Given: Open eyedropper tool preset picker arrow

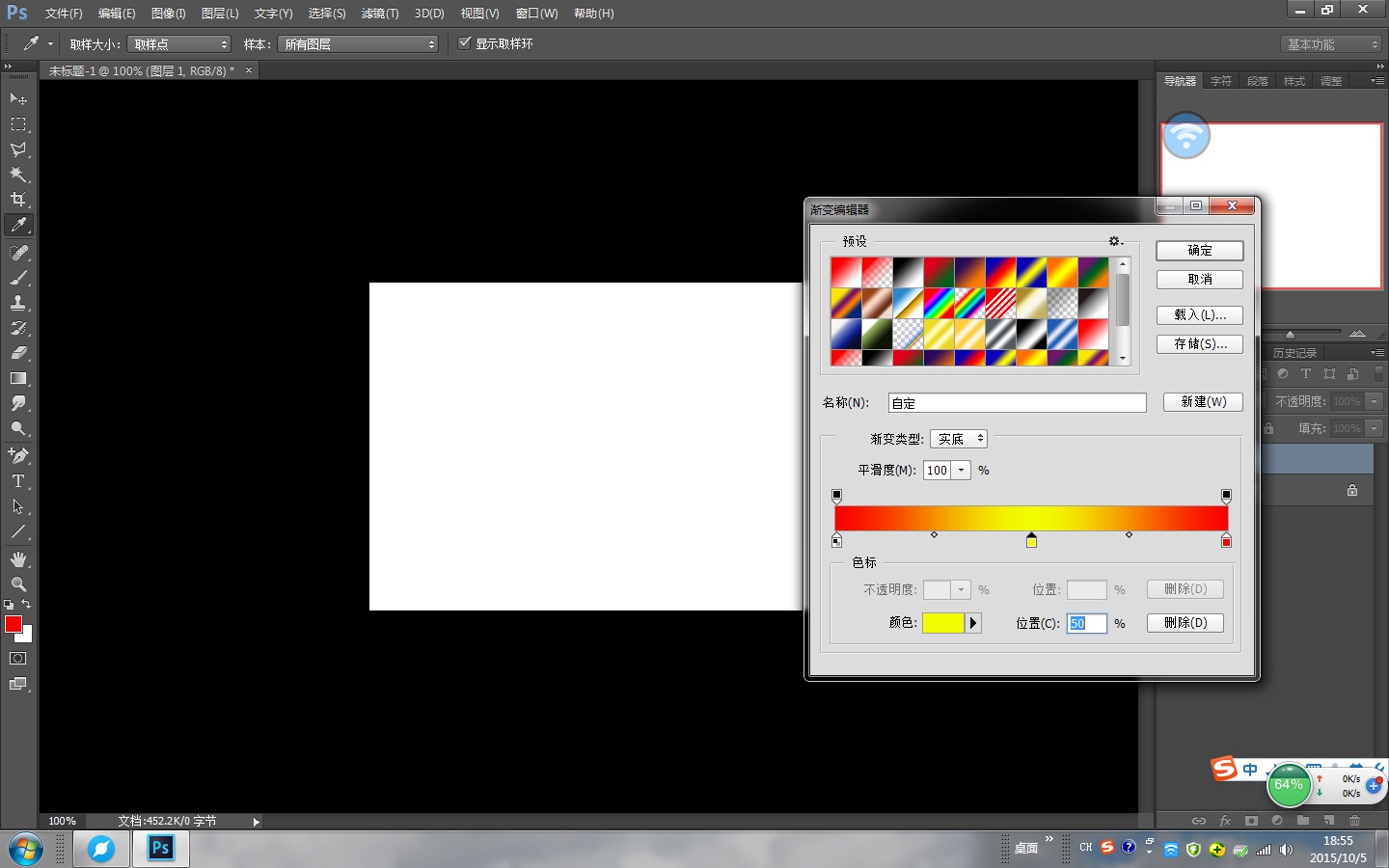Looking at the screenshot, I should coord(51,43).
